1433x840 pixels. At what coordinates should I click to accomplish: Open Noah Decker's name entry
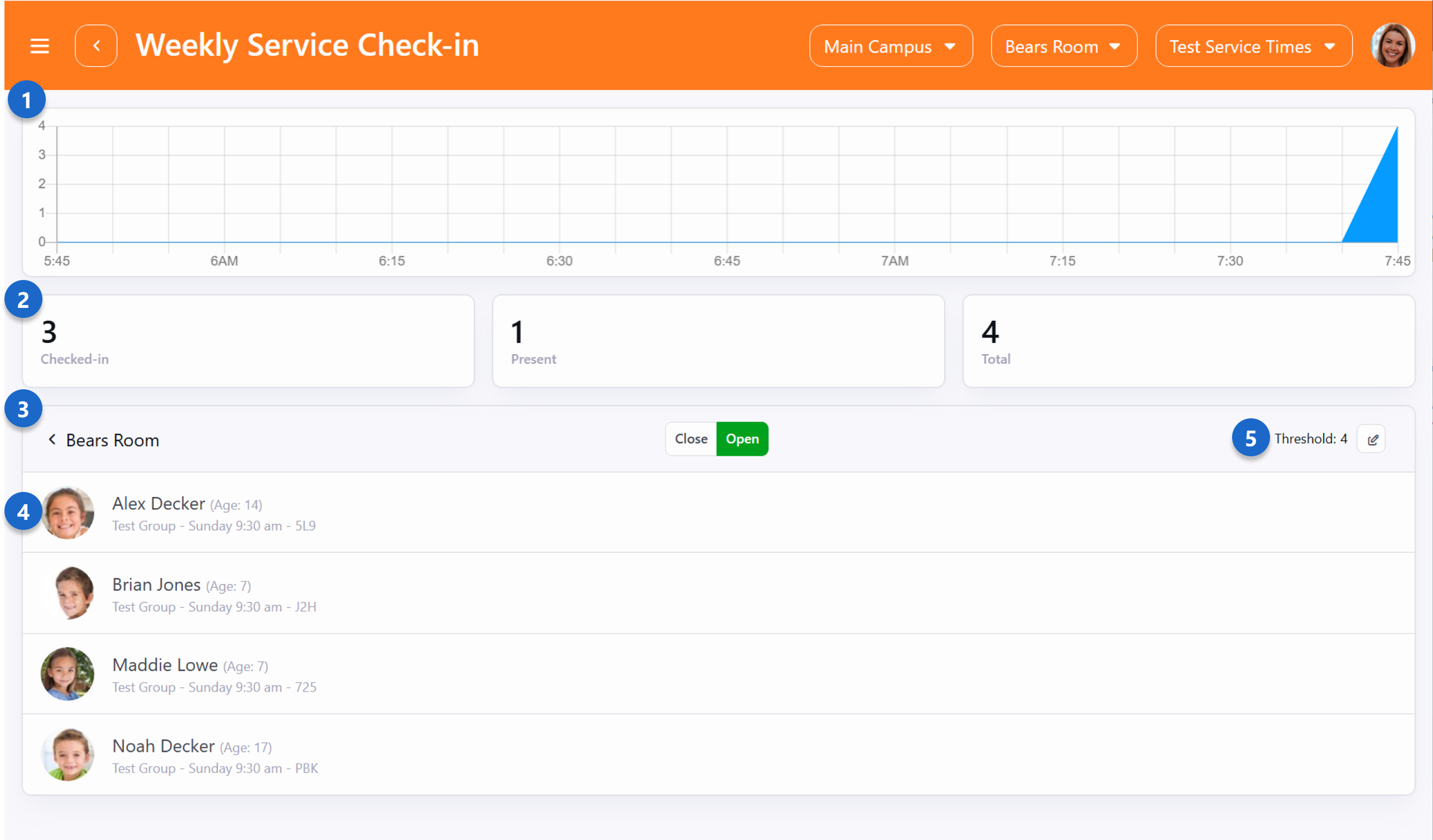point(164,746)
